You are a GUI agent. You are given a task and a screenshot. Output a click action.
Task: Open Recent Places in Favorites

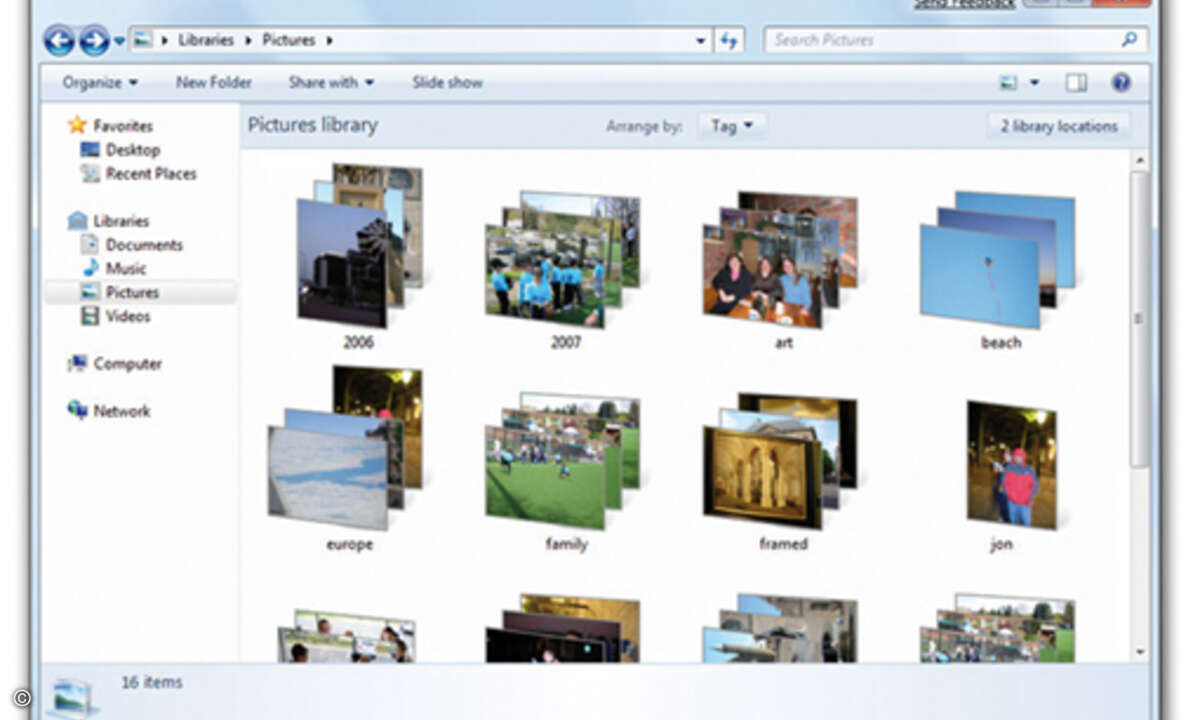tap(151, 174)
